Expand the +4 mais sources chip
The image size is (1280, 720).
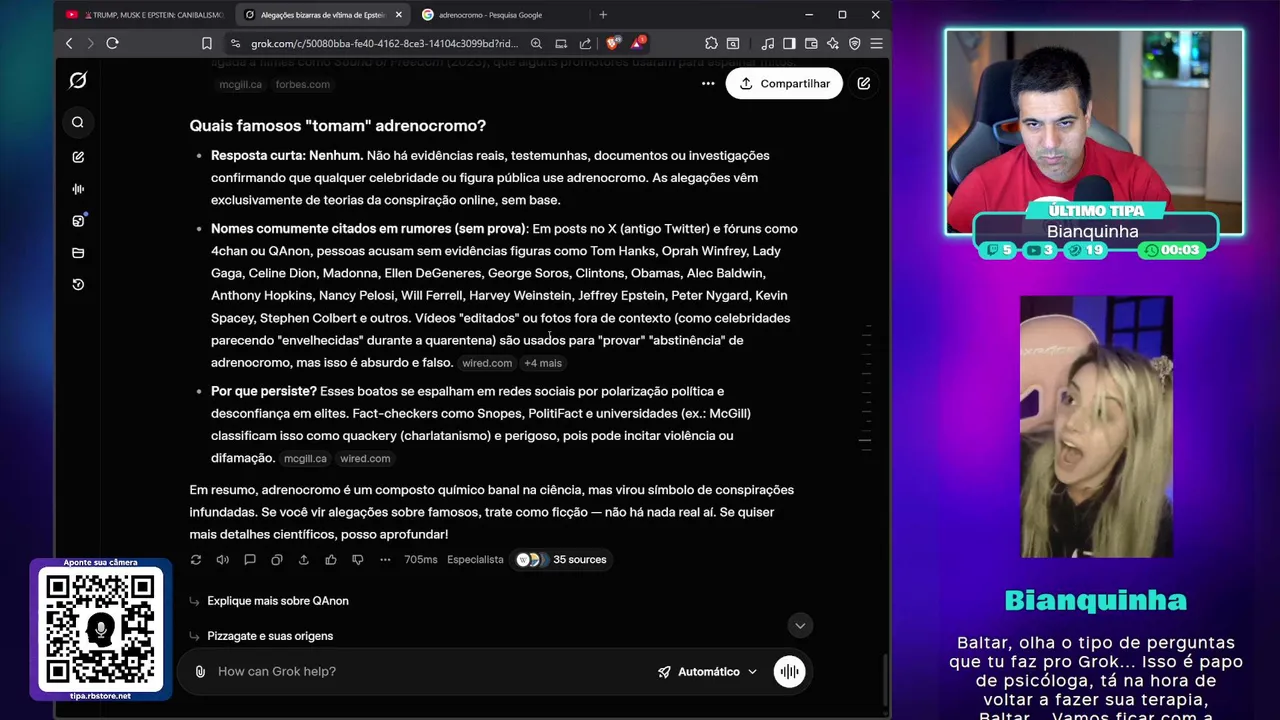543,363
